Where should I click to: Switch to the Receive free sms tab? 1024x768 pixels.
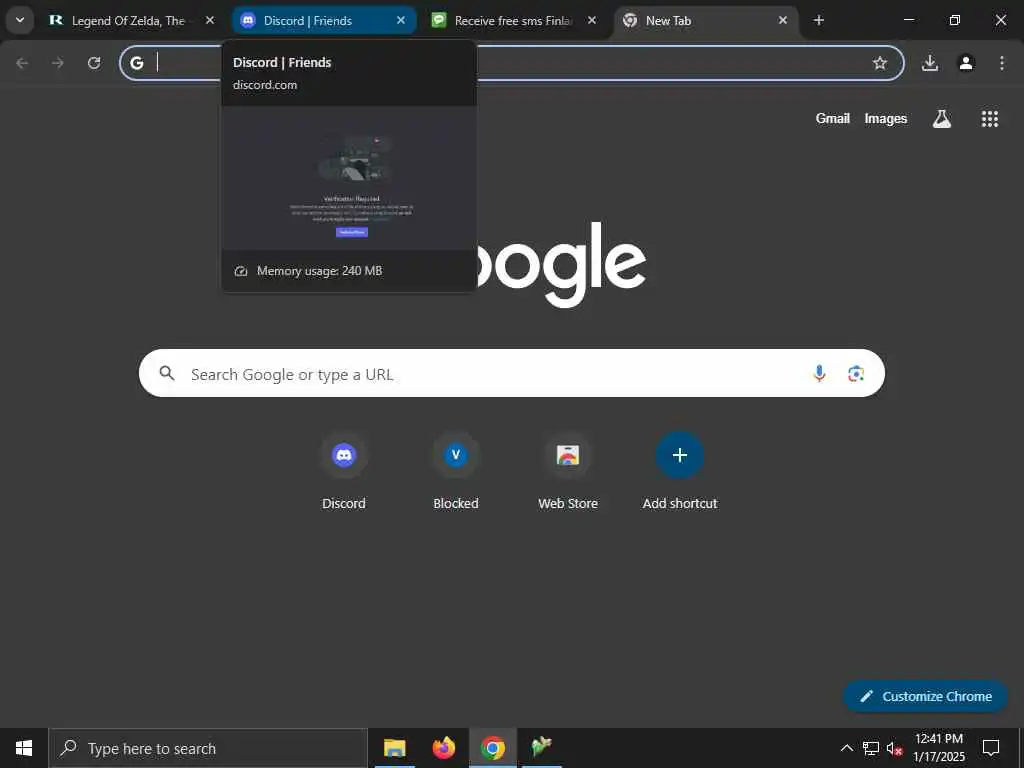pyautogui.click(x=513, y=20)
